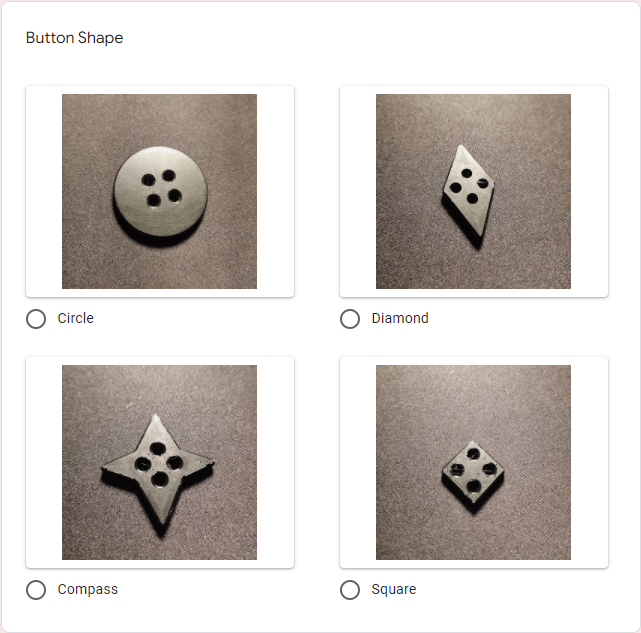Click the round four-hole button photo
This screenshot has height=633, width=641.
click(159, 191)
